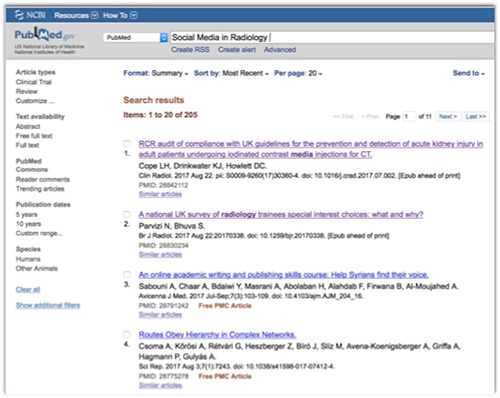The width and height of the screenshot is (500, 398).
Task: Open the Per page 20 dropdown
Action: pos(298,73)
